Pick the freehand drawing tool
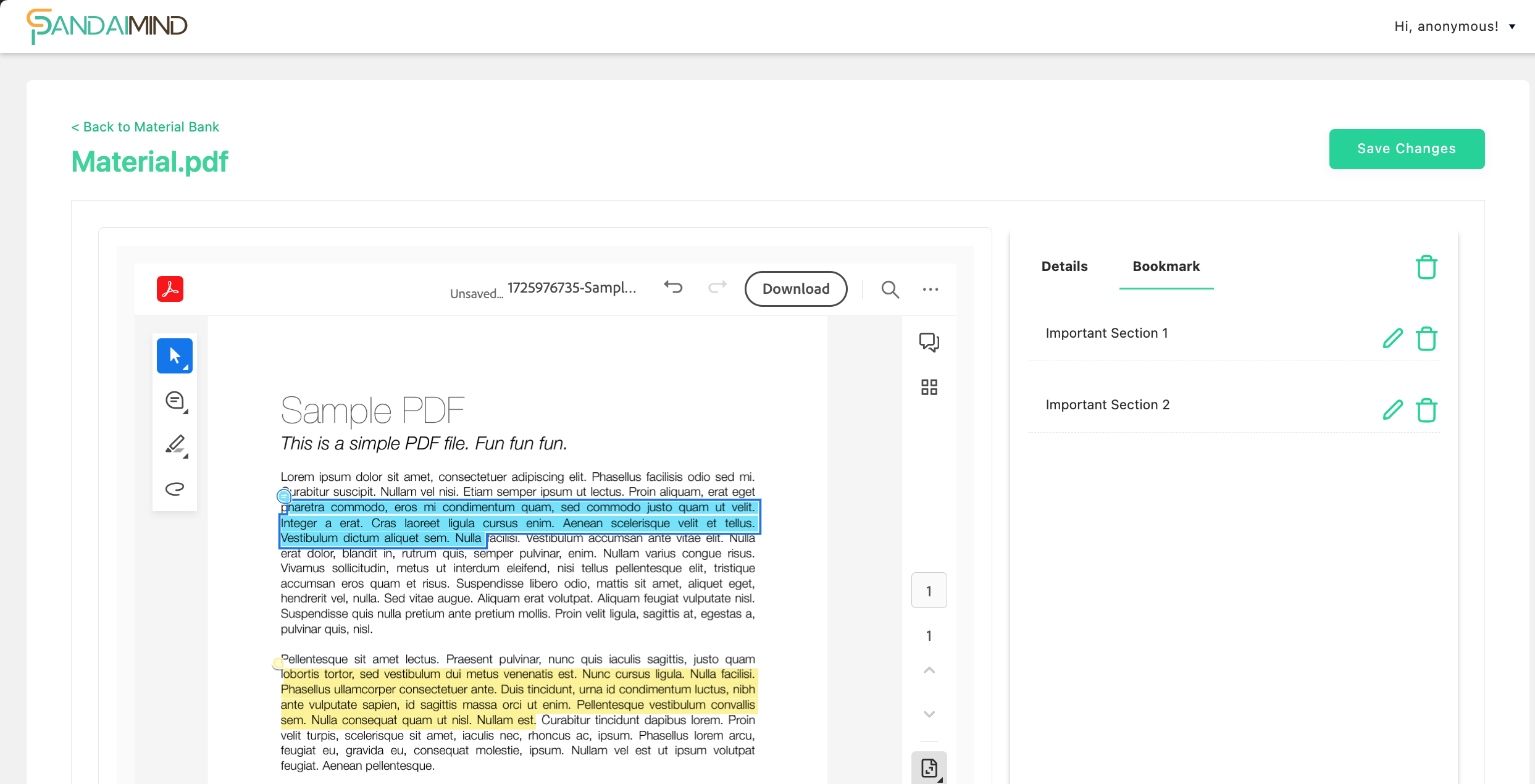 (175, 489)
